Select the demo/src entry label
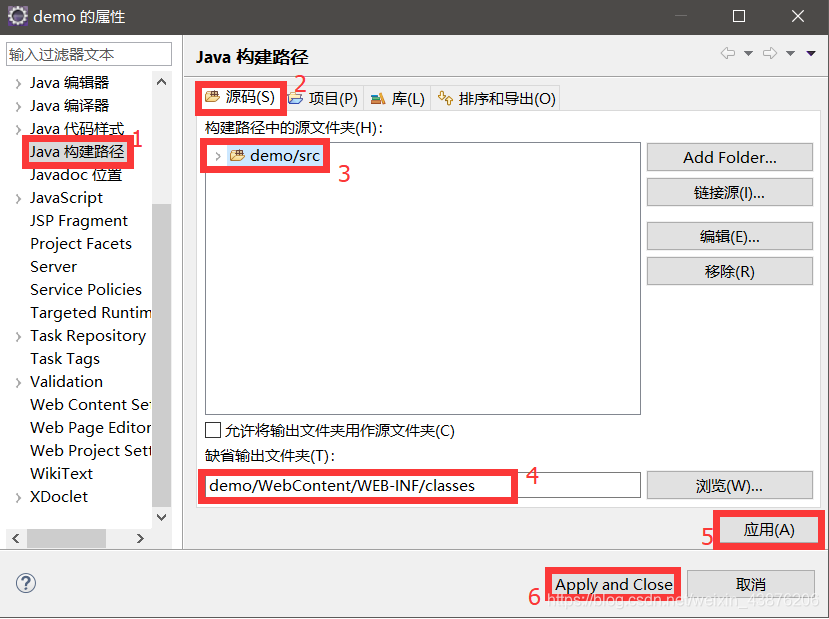The image size is (829, 619). coord(284,155)
